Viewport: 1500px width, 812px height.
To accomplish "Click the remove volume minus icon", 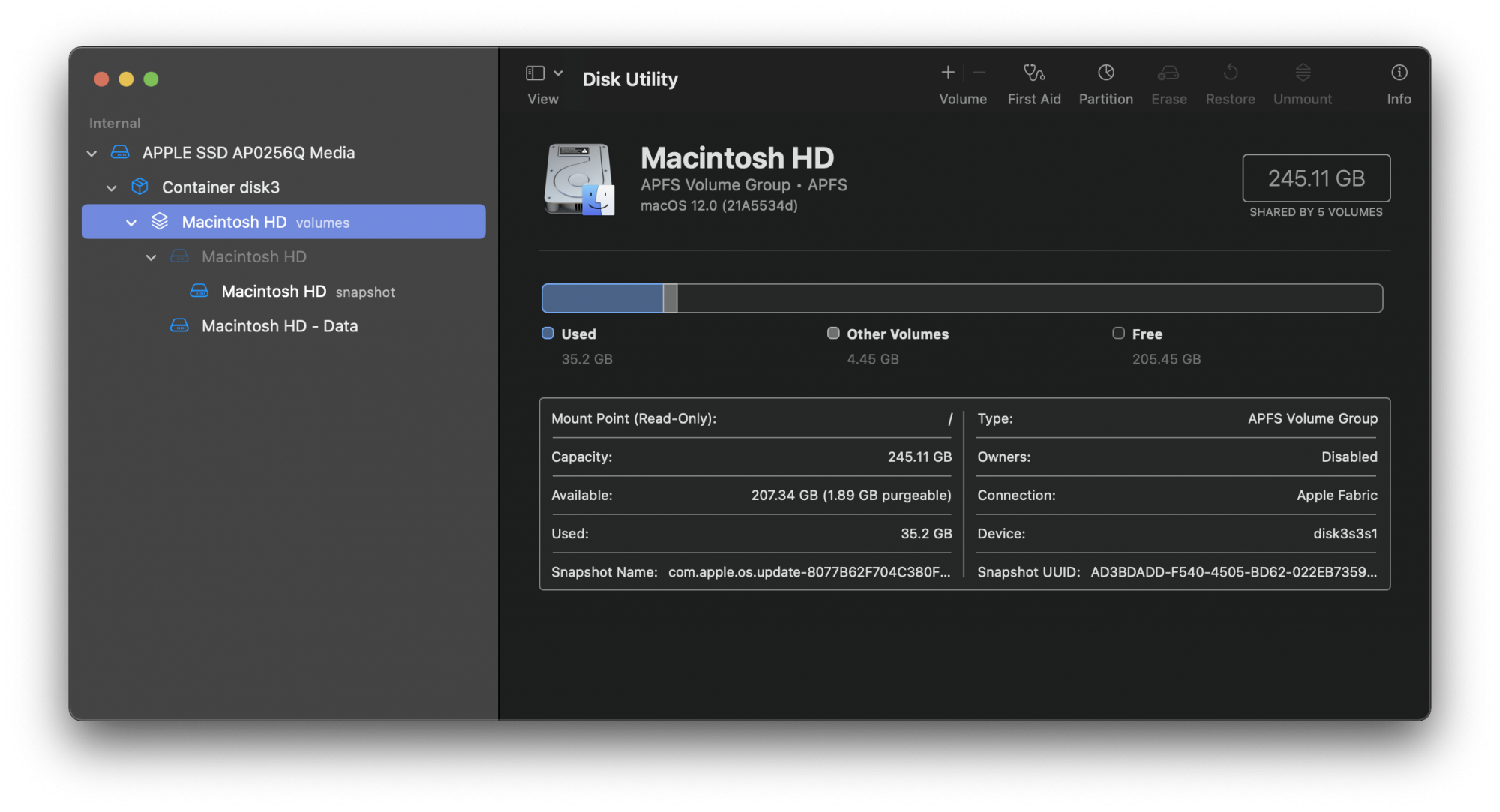I will click(x=979, y=72).
